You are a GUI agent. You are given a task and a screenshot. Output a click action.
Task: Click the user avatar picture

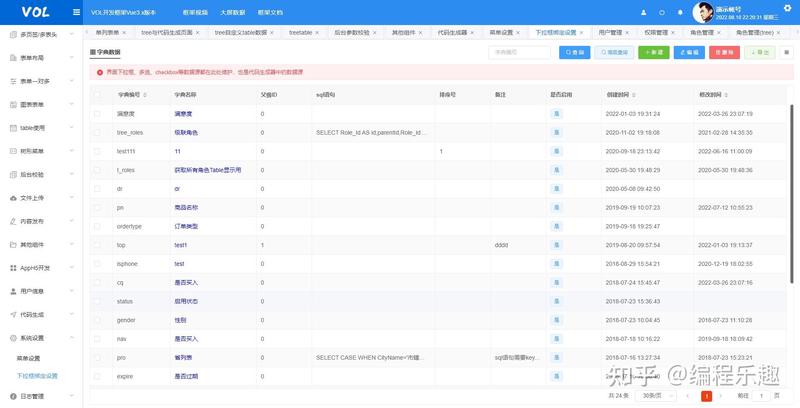(x=703, y=12)
